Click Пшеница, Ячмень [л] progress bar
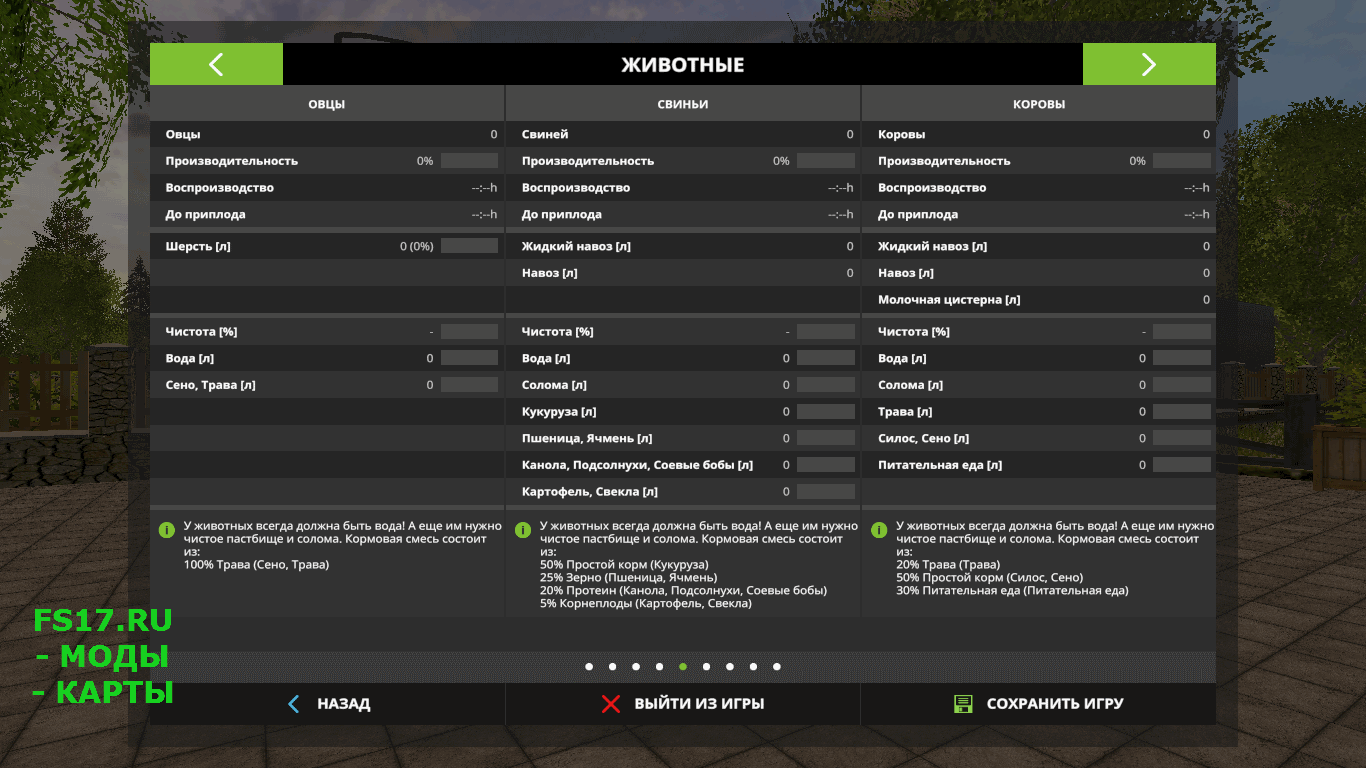 pos(826,438)
